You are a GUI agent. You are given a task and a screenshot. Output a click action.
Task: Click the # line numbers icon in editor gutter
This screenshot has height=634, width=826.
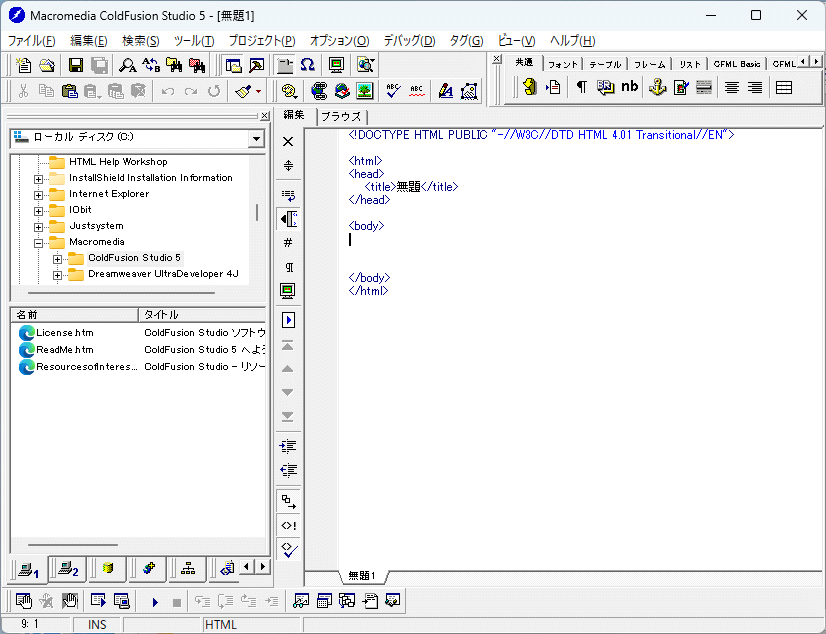point(288,243)
